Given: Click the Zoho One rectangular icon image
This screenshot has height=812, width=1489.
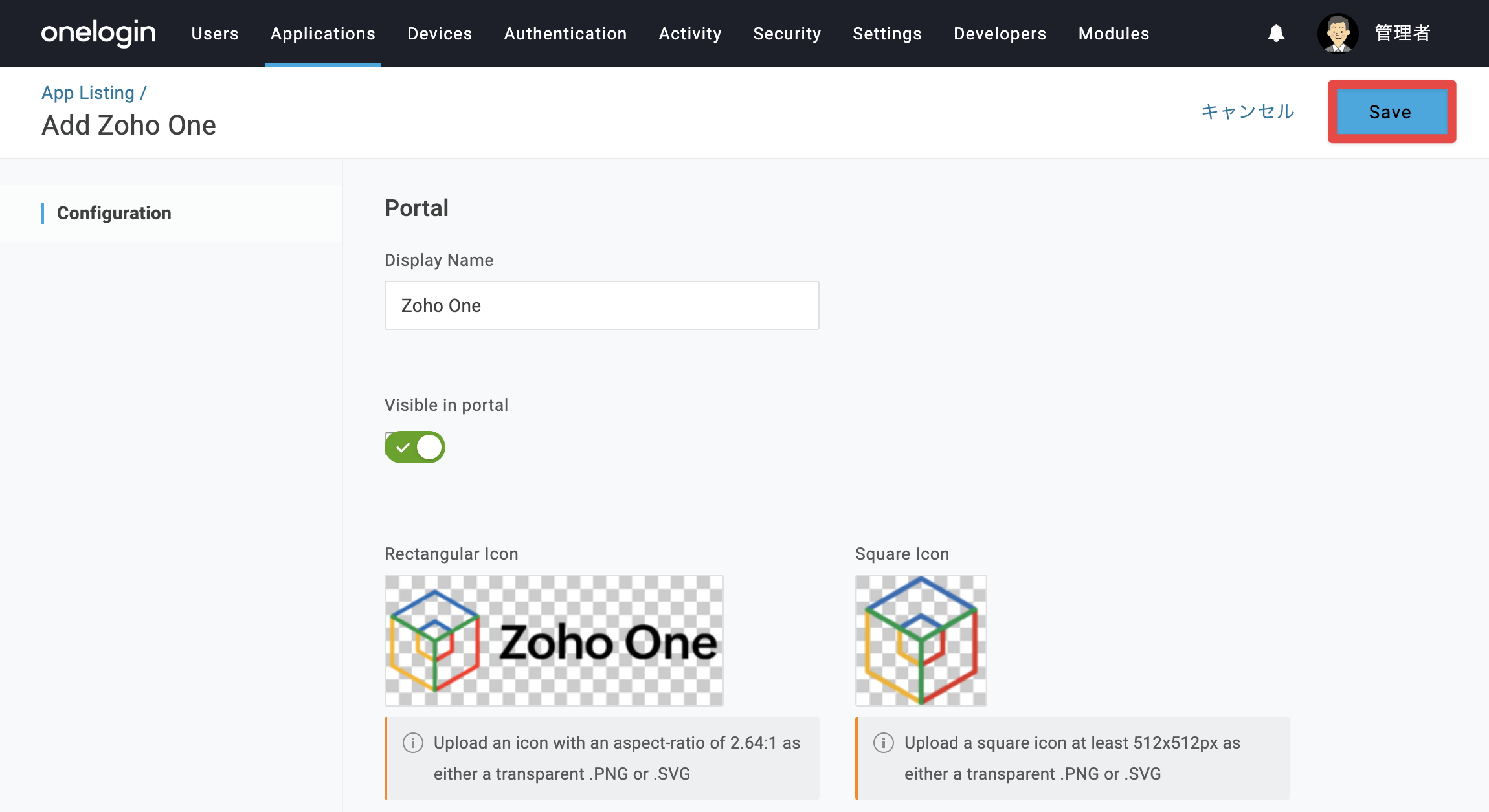Looking at the screenshot, I should tap(554, 641).
